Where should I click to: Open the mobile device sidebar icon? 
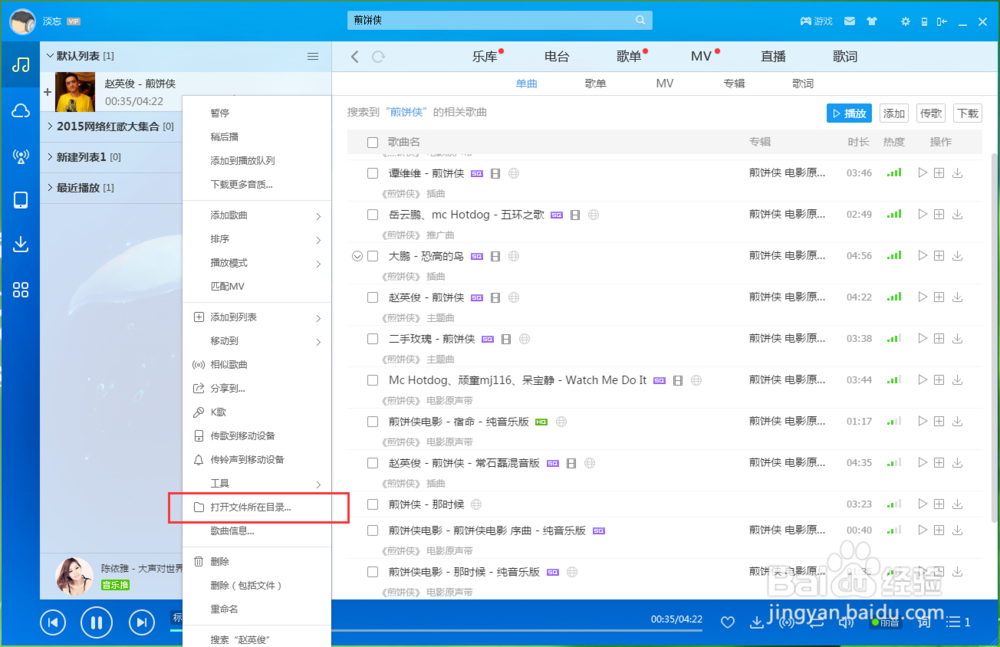pyautogui.click(x=20, y=200)
